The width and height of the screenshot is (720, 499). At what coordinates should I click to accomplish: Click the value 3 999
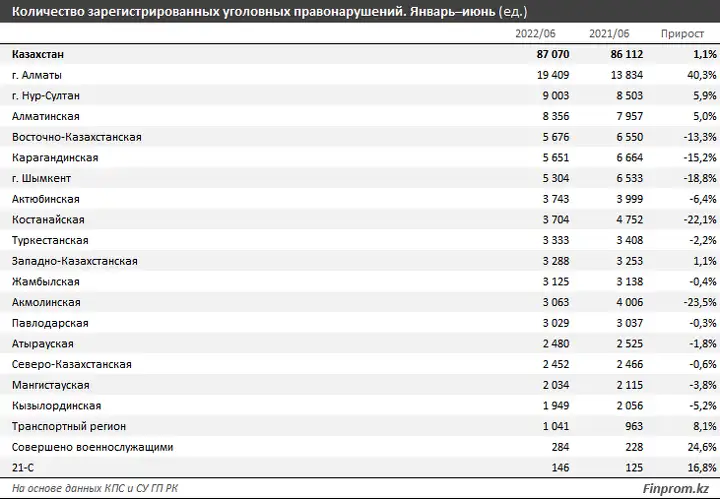coord(630,199)
